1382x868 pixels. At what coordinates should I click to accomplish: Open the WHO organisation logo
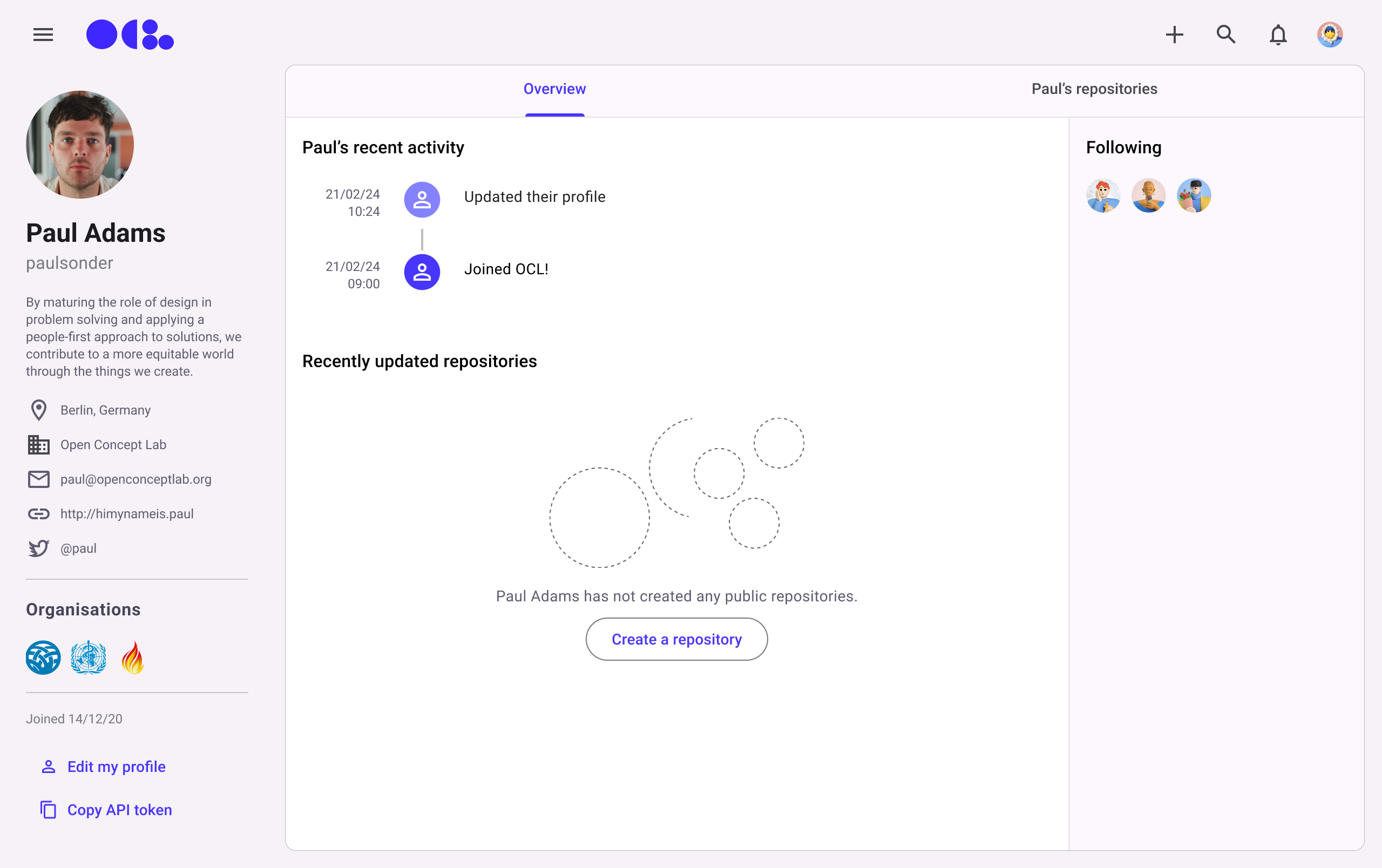[89, 658]
